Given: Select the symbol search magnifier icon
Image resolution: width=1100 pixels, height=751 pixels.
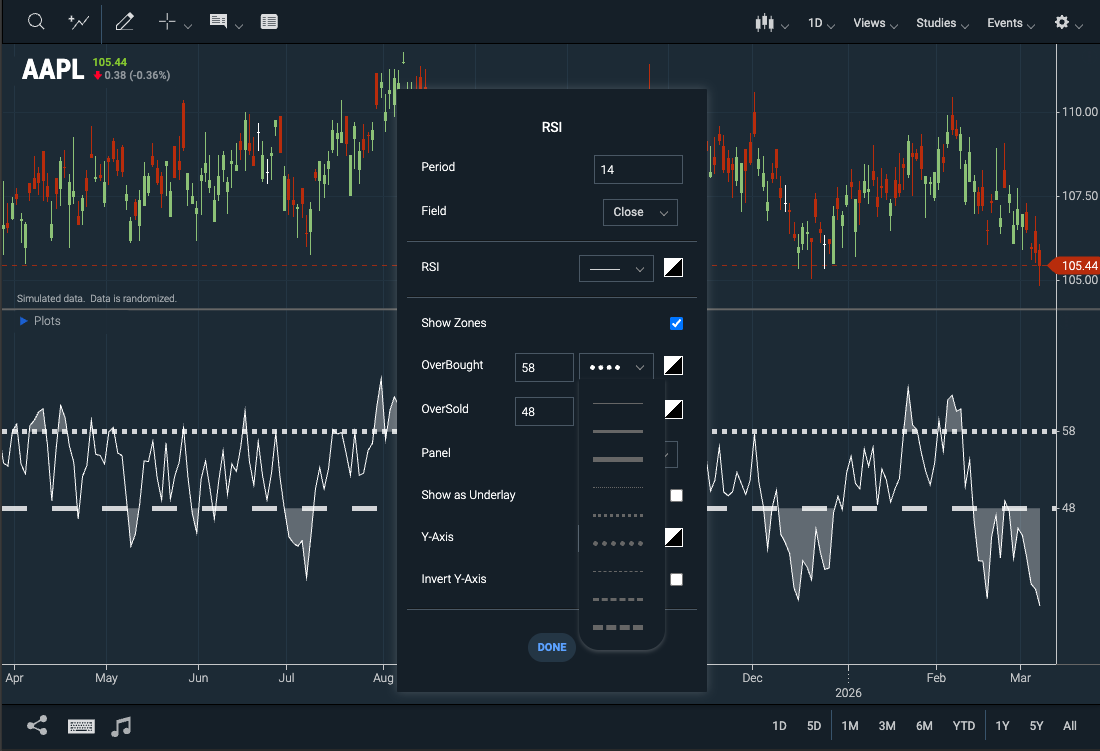Looking at the screenshot, I should (36, 22).
